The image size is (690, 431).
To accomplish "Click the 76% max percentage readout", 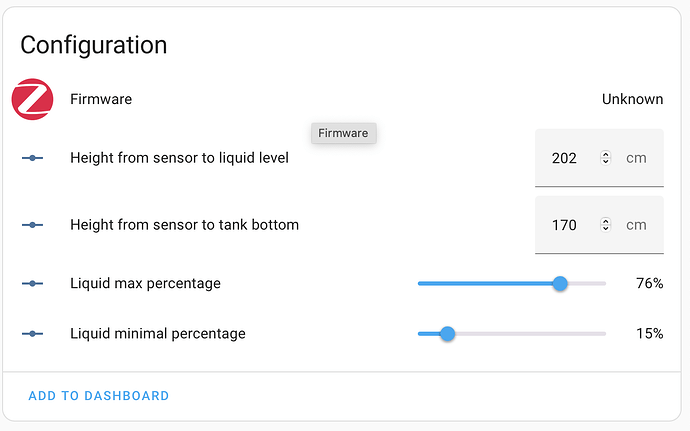I will point(649,284).
